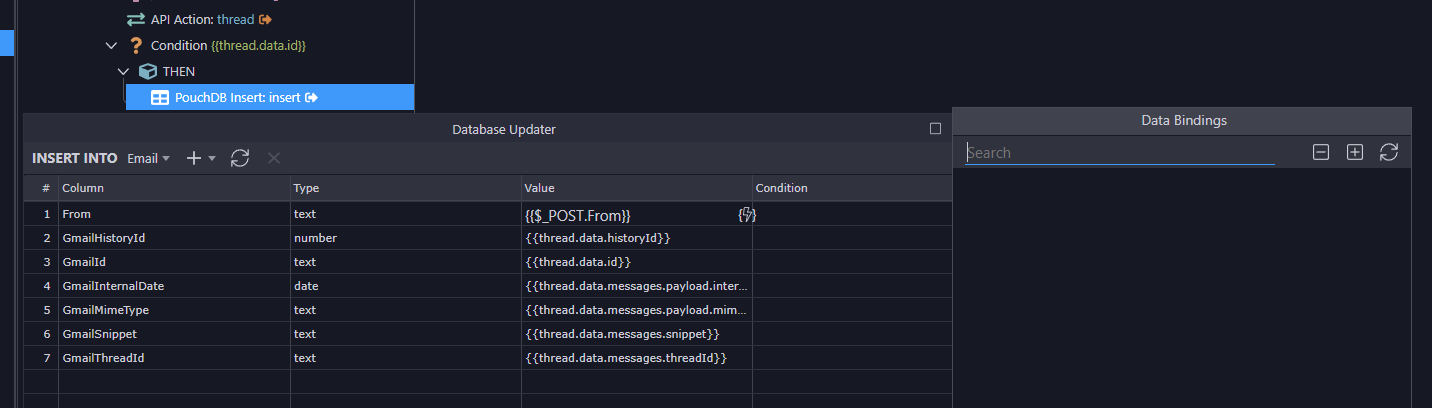Select the GmailSnippet column row
This screenshot has width=1432, height=408.
pos(99,334)
